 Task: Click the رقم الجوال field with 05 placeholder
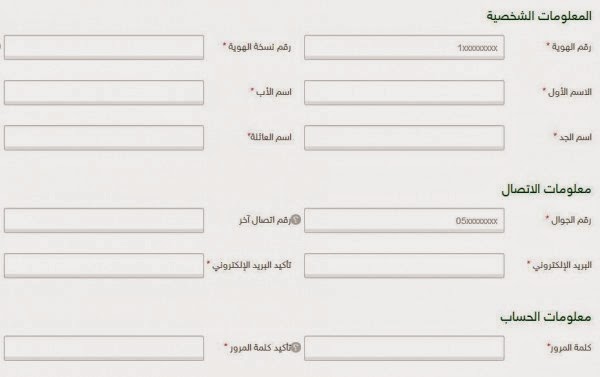pyautogui.click(x=404, y=220)
